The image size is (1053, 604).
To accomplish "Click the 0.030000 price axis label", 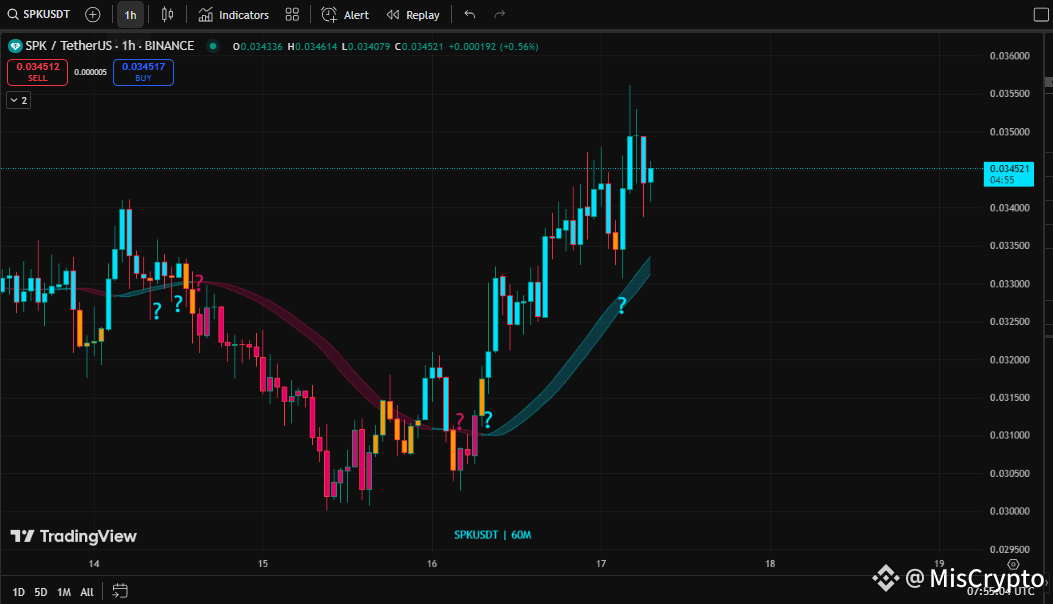I will (1009, 511).
